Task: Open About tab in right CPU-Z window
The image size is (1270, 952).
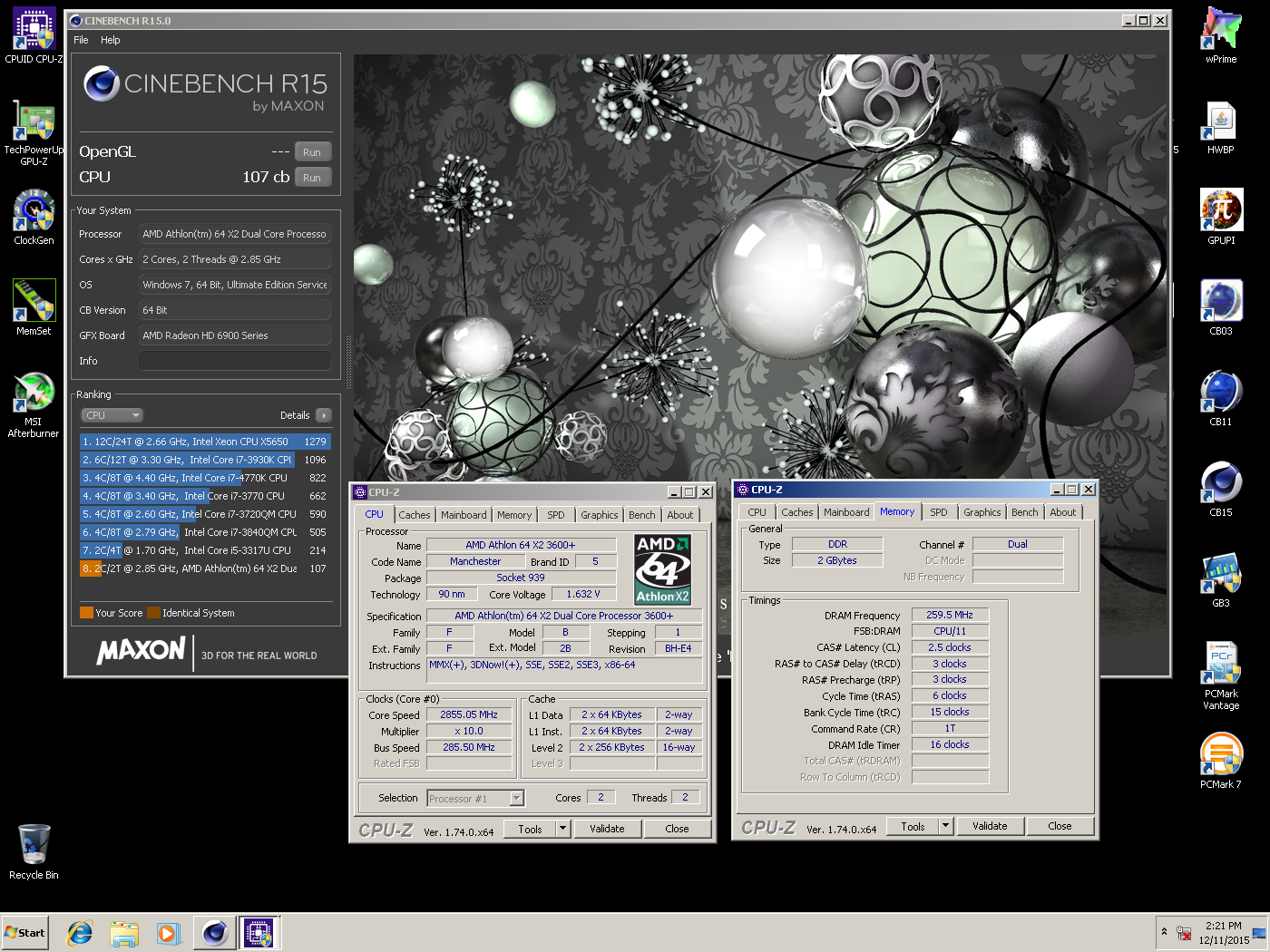Action: tap(1063, 512)
